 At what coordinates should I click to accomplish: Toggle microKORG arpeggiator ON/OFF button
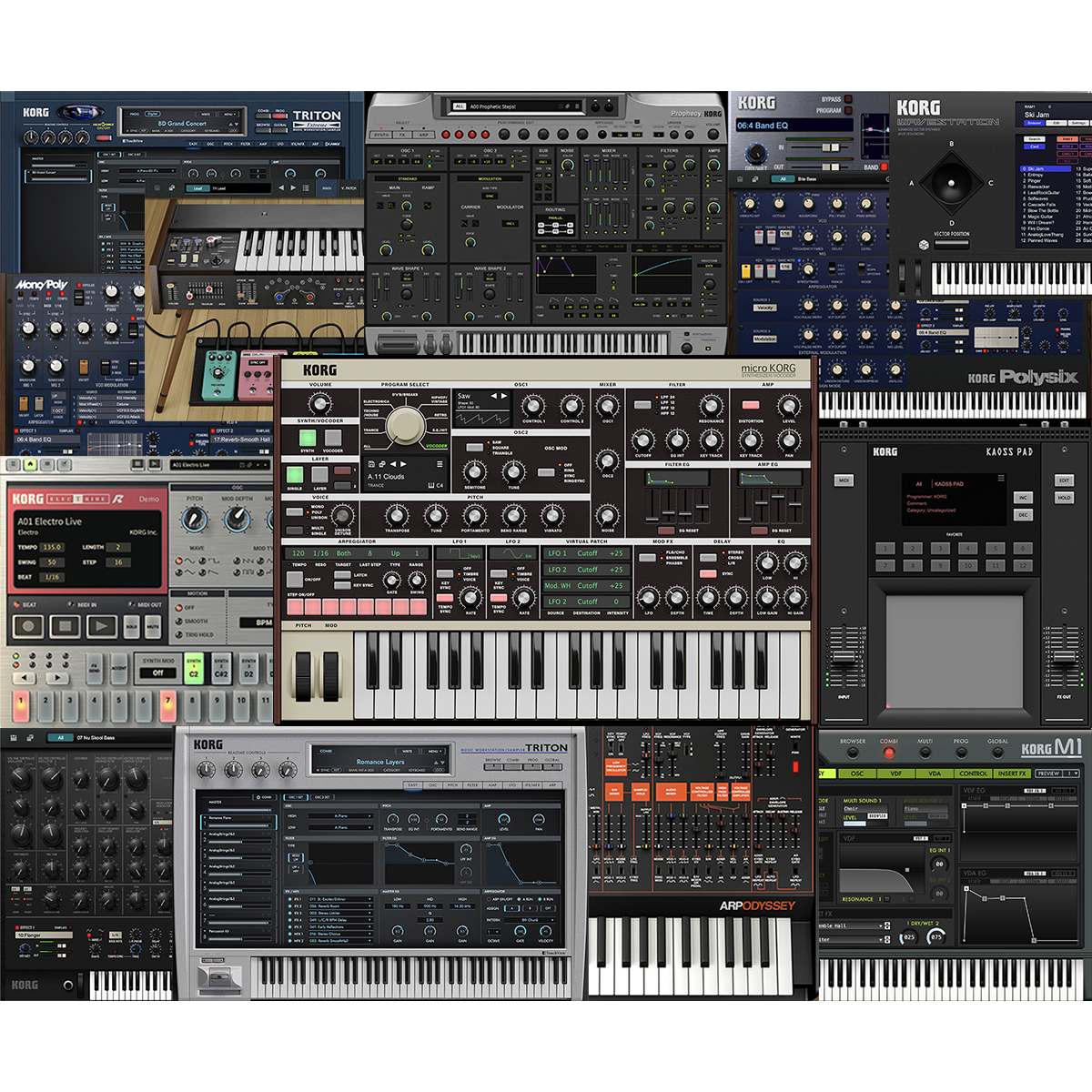tap(296, 580)
